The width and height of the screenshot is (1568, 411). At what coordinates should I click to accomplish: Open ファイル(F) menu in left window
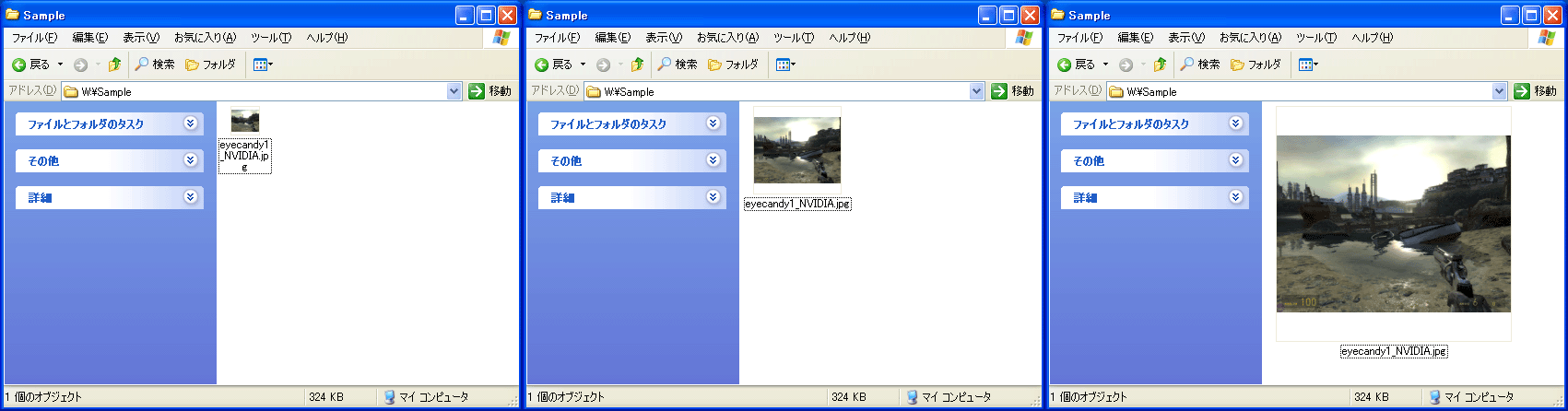pos(34,38)
